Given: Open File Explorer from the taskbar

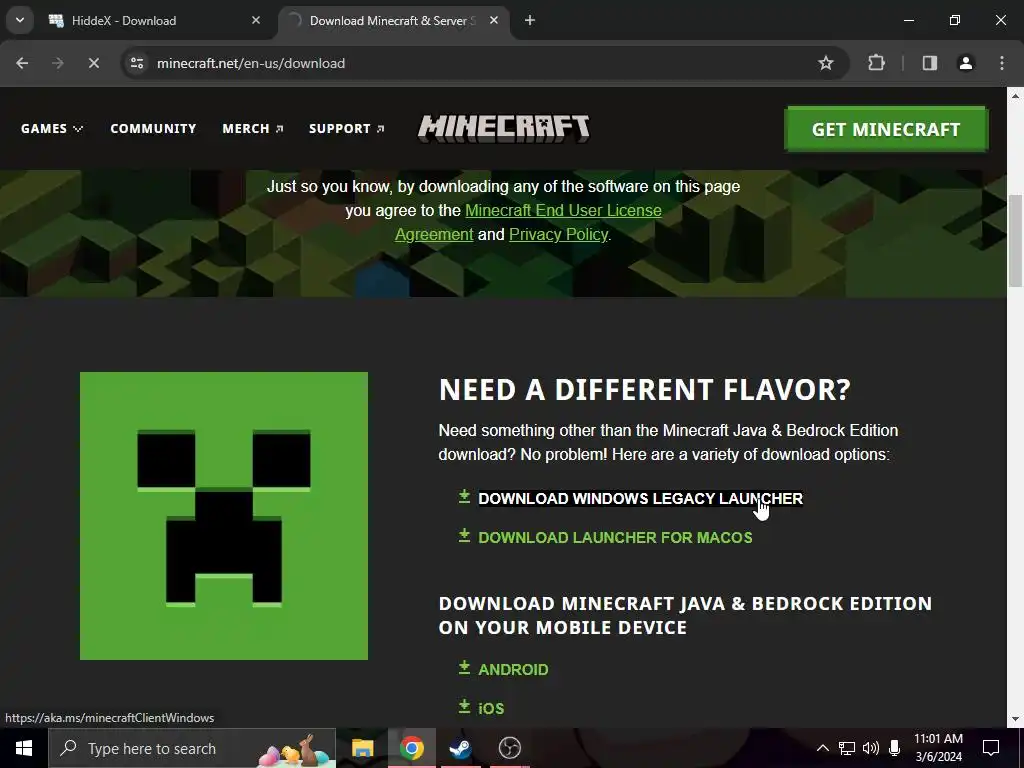Looking at the screenshot, I should point(362,748).
